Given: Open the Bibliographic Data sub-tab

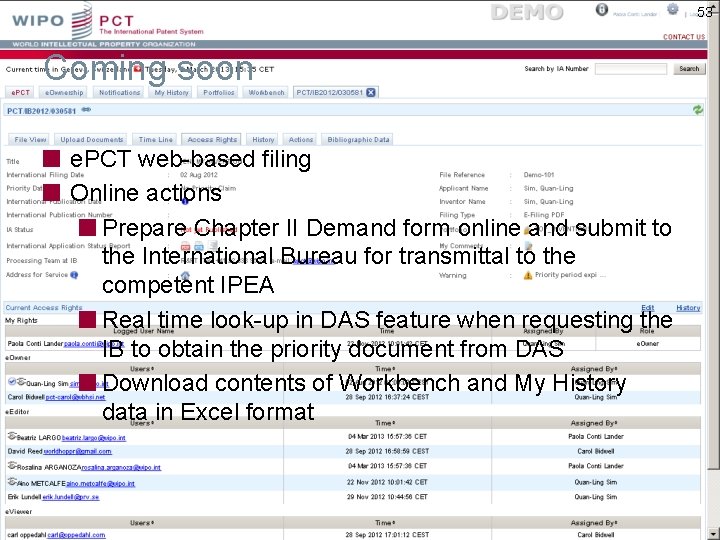Looking at the screenshot, I should [x=358, y=140].
